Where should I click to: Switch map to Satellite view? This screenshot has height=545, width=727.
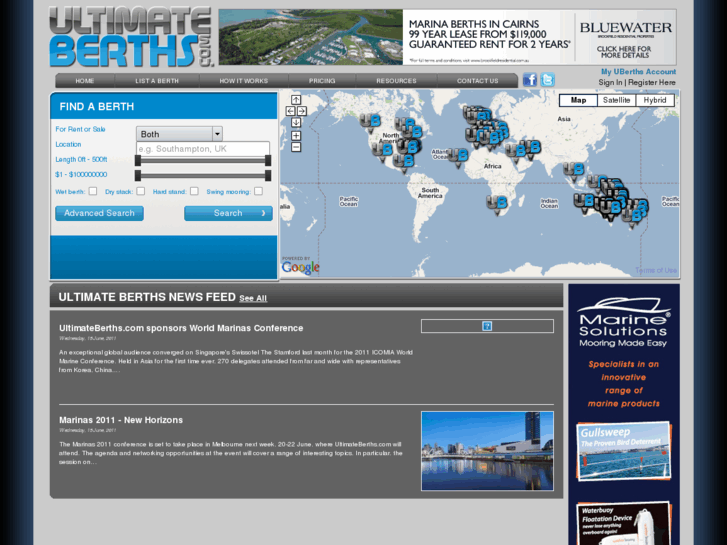tap(616, 100)
